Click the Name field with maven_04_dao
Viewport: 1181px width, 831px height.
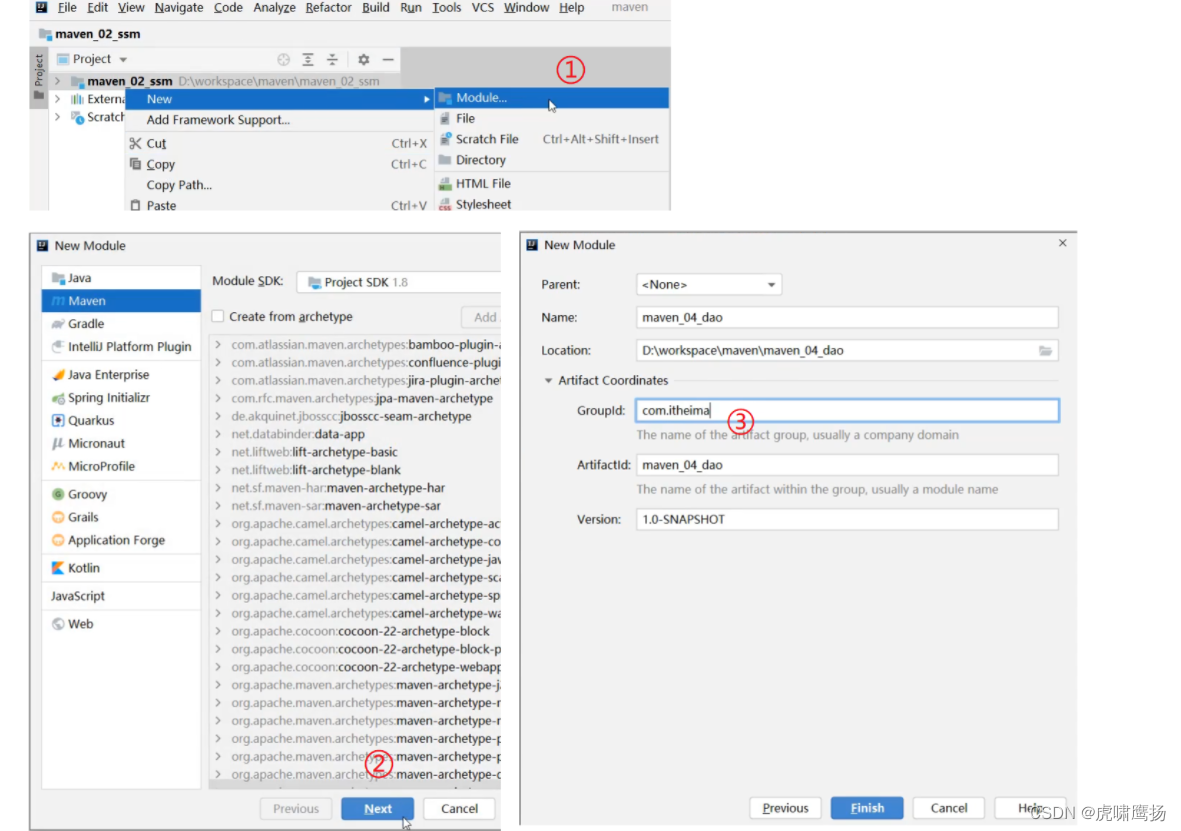click(x=847, y=317)
